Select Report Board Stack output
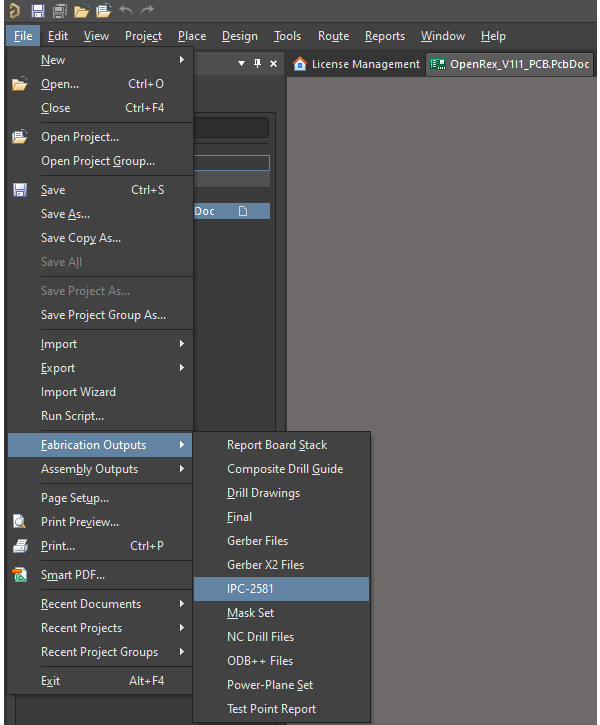 click(282, 445)
